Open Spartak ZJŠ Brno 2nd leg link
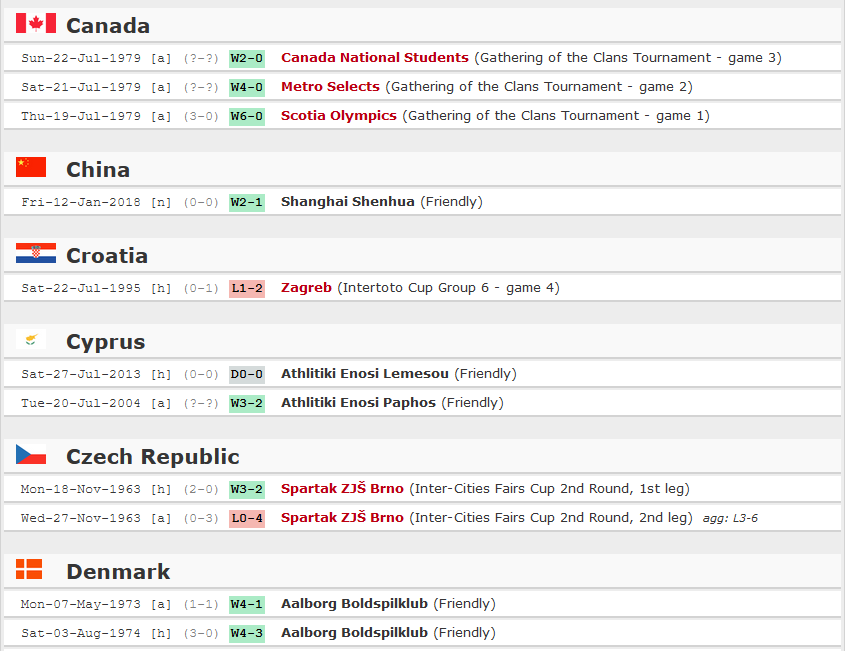The width and height of the screenshot is (845, 651). pos(342,518)
